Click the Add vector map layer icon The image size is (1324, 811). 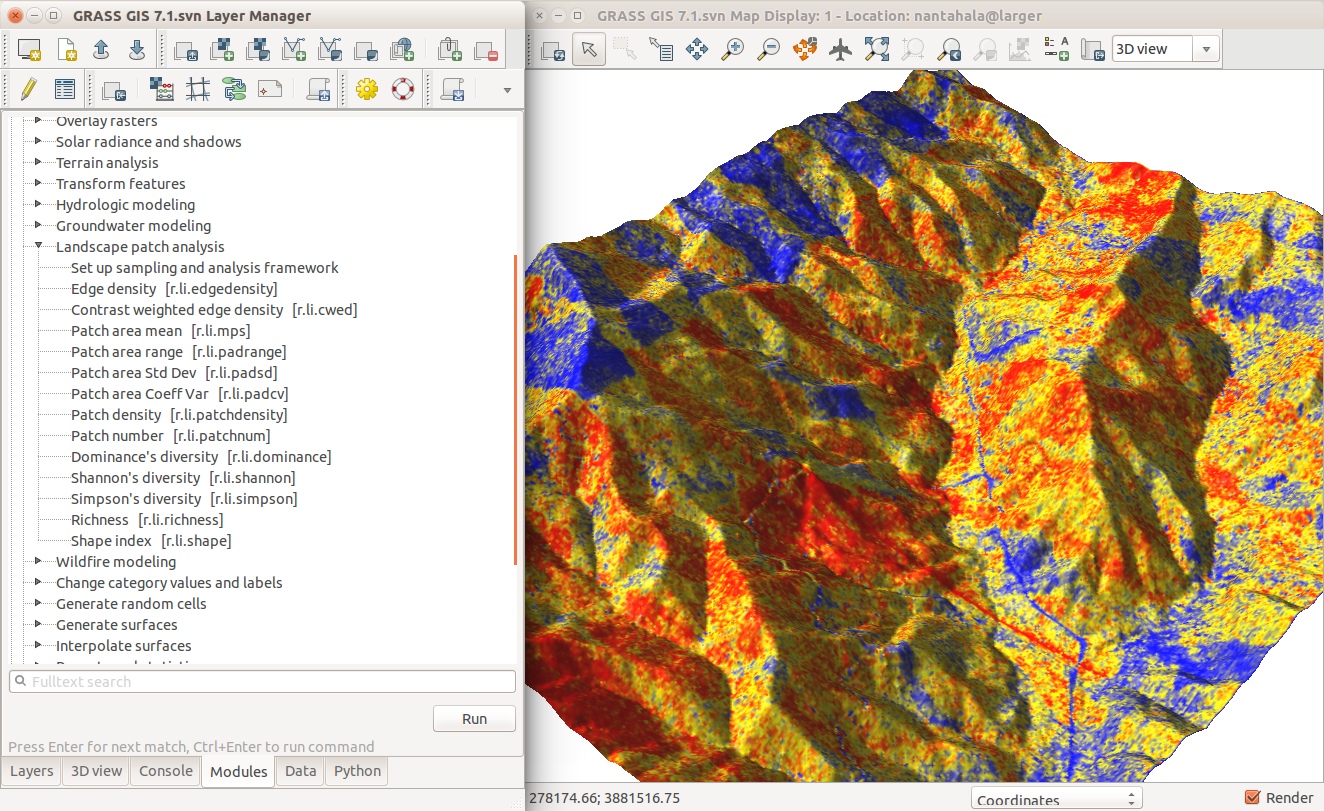pos(294,49)
